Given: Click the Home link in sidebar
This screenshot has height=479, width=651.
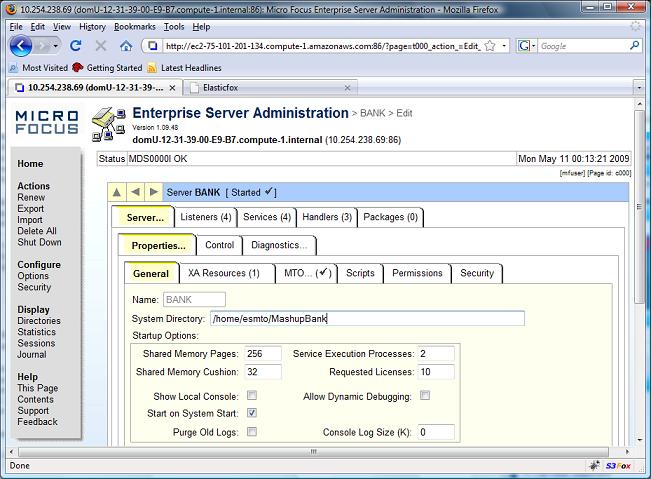Looking at the screenshot, I should point(30,164).
